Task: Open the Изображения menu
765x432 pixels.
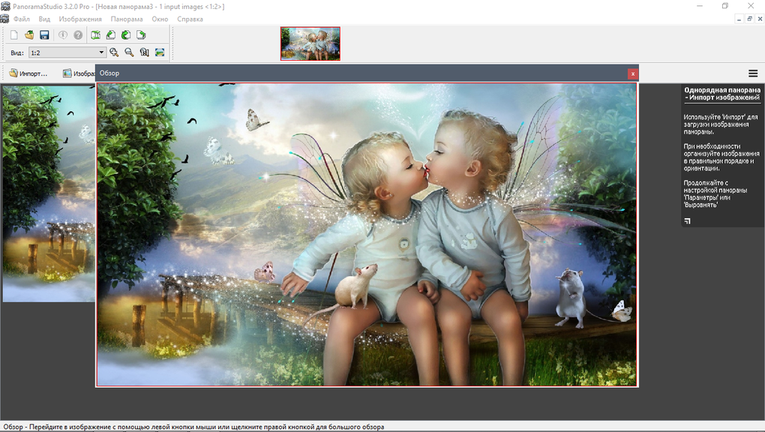Action: [80, 19]
